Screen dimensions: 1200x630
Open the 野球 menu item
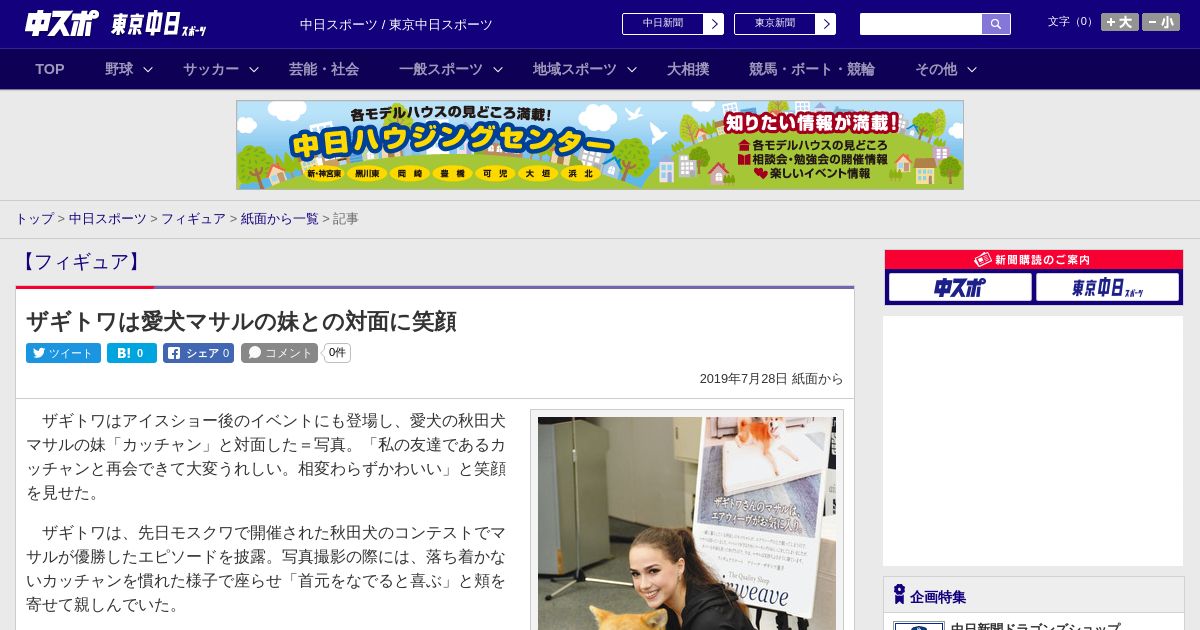pos(119,69)
